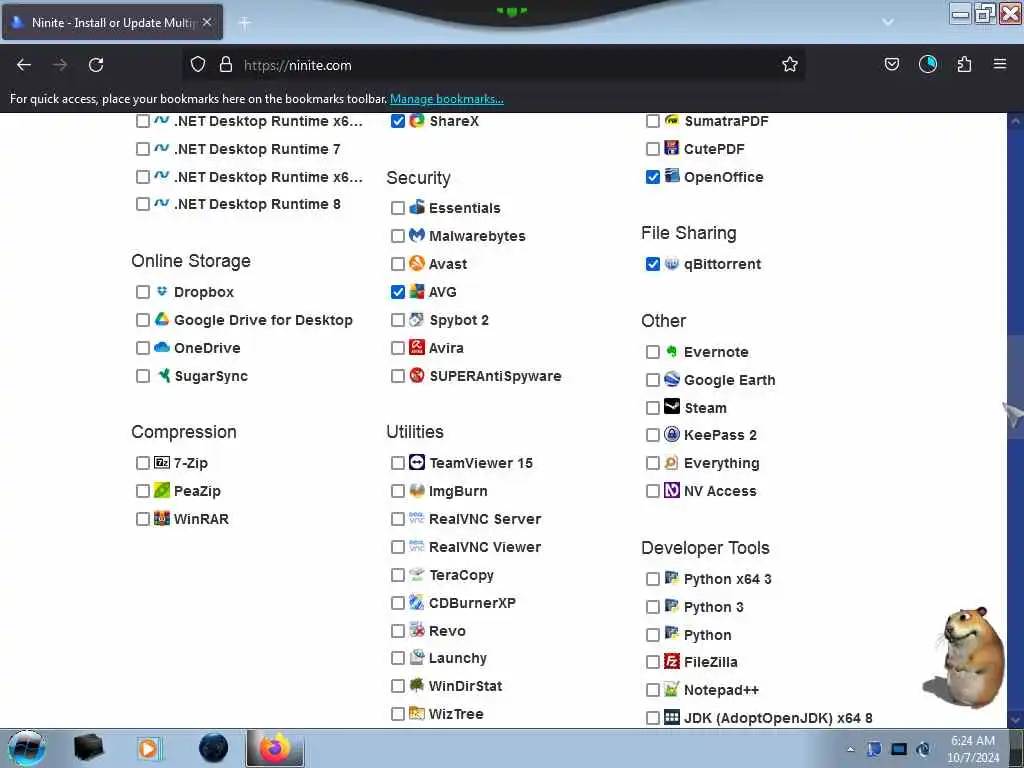Show hidden system tray icons arrow

[x=850, y=749]
